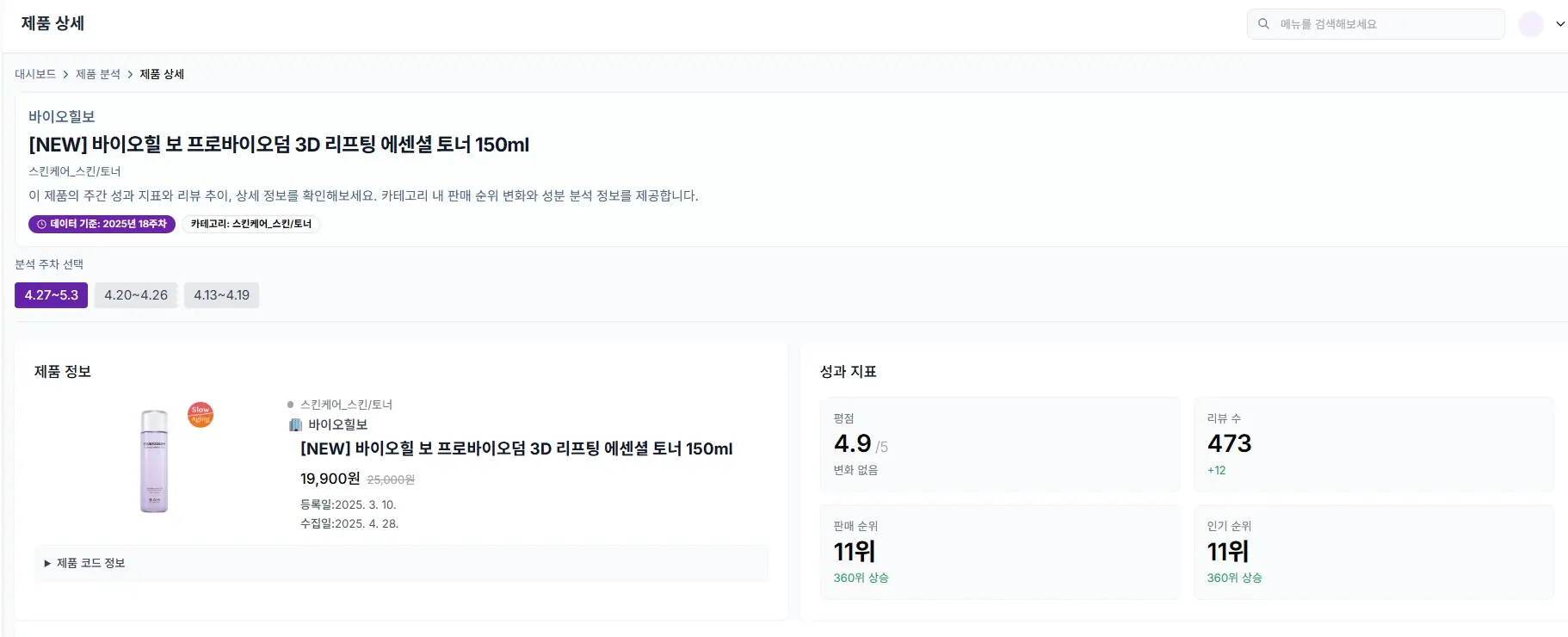Focus the menu search input field
Viewport: 1568px width, 637px height.
pyautogui.click(x=1386, y=24)
